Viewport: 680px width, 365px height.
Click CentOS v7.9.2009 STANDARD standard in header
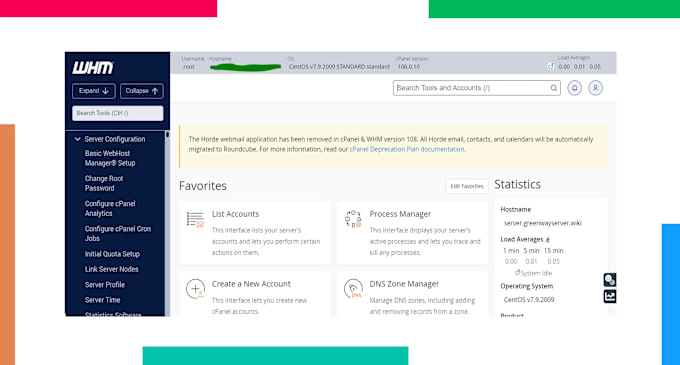coord(340,67)
